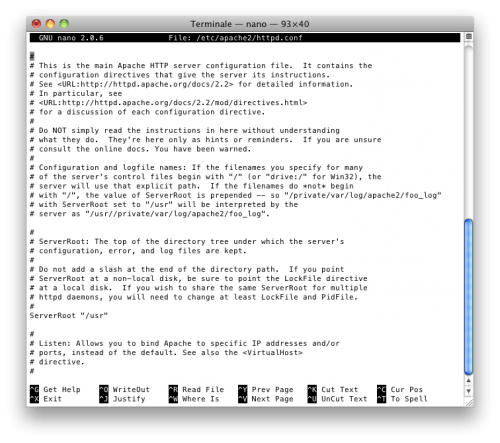Image resolution: width=500 pixels, height=443 pixels.
Task: Click the ^R Read File shortcut
Action: click(x=196, y=389)
